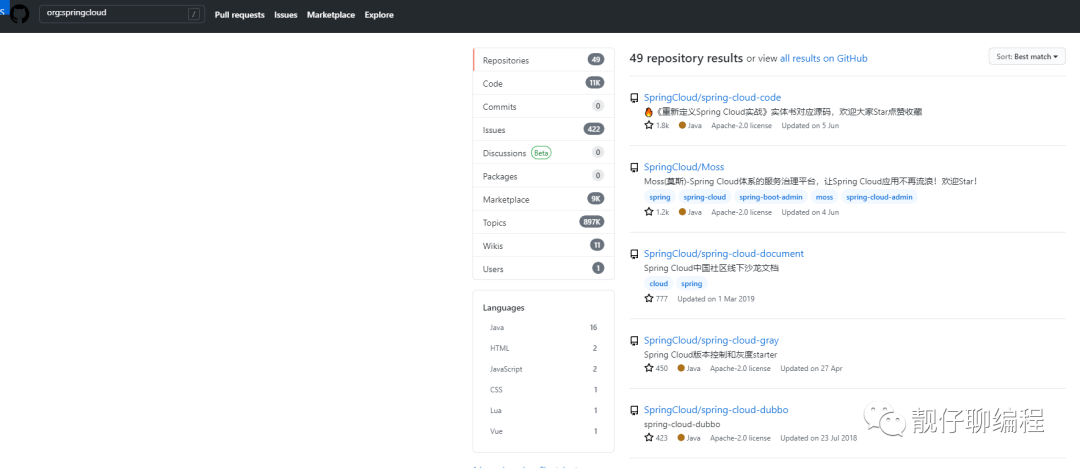This screenshot has width=1080, height=468.
Task: Open SpringCloud/Moss repository
Action: (x=684, y=167)
